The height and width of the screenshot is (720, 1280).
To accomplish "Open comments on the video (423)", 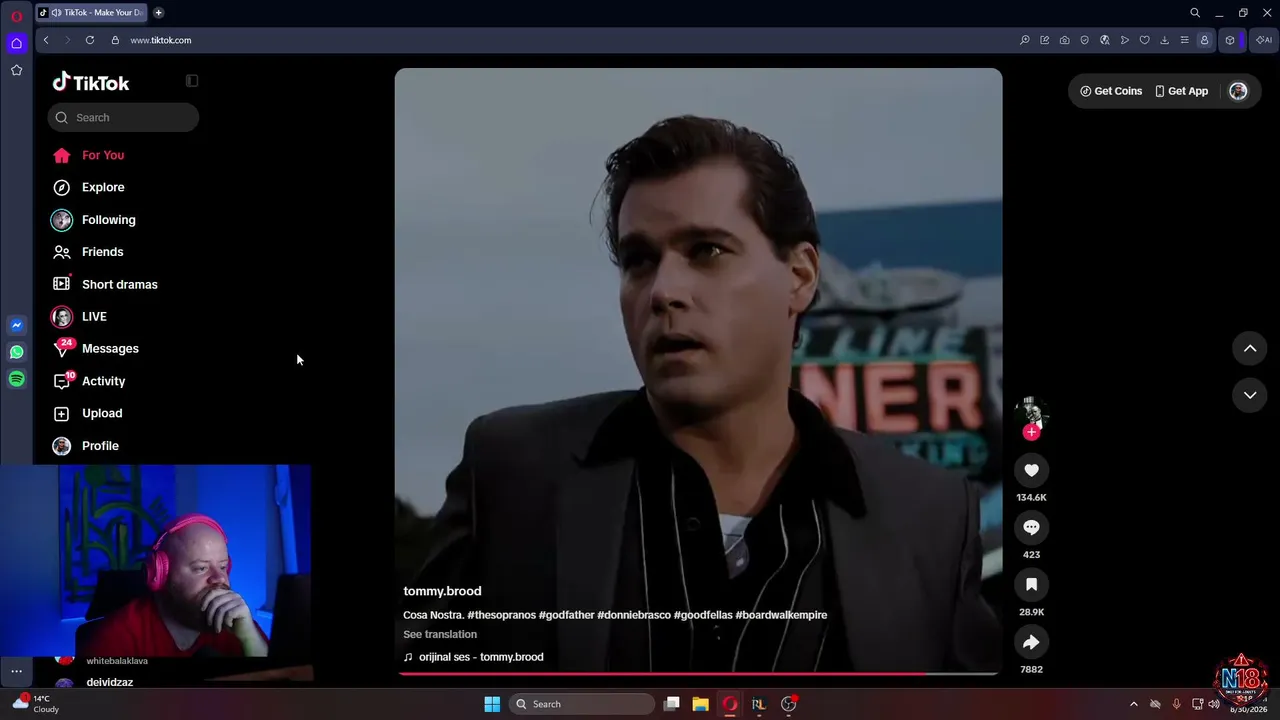I will pos(1031,527).
